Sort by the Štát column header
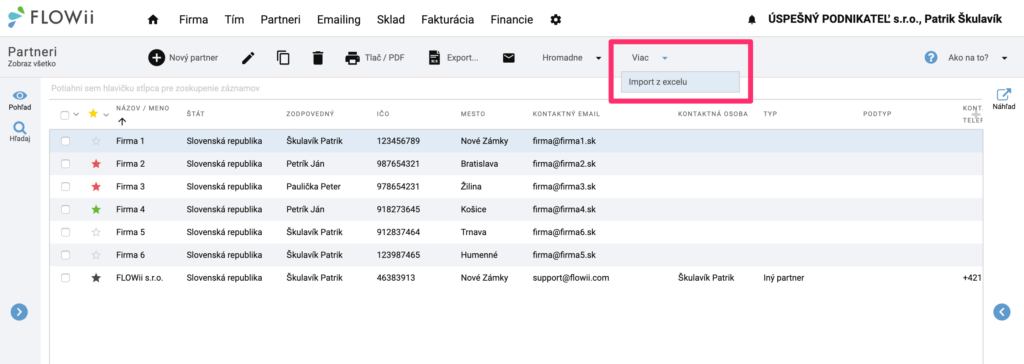 195,114
